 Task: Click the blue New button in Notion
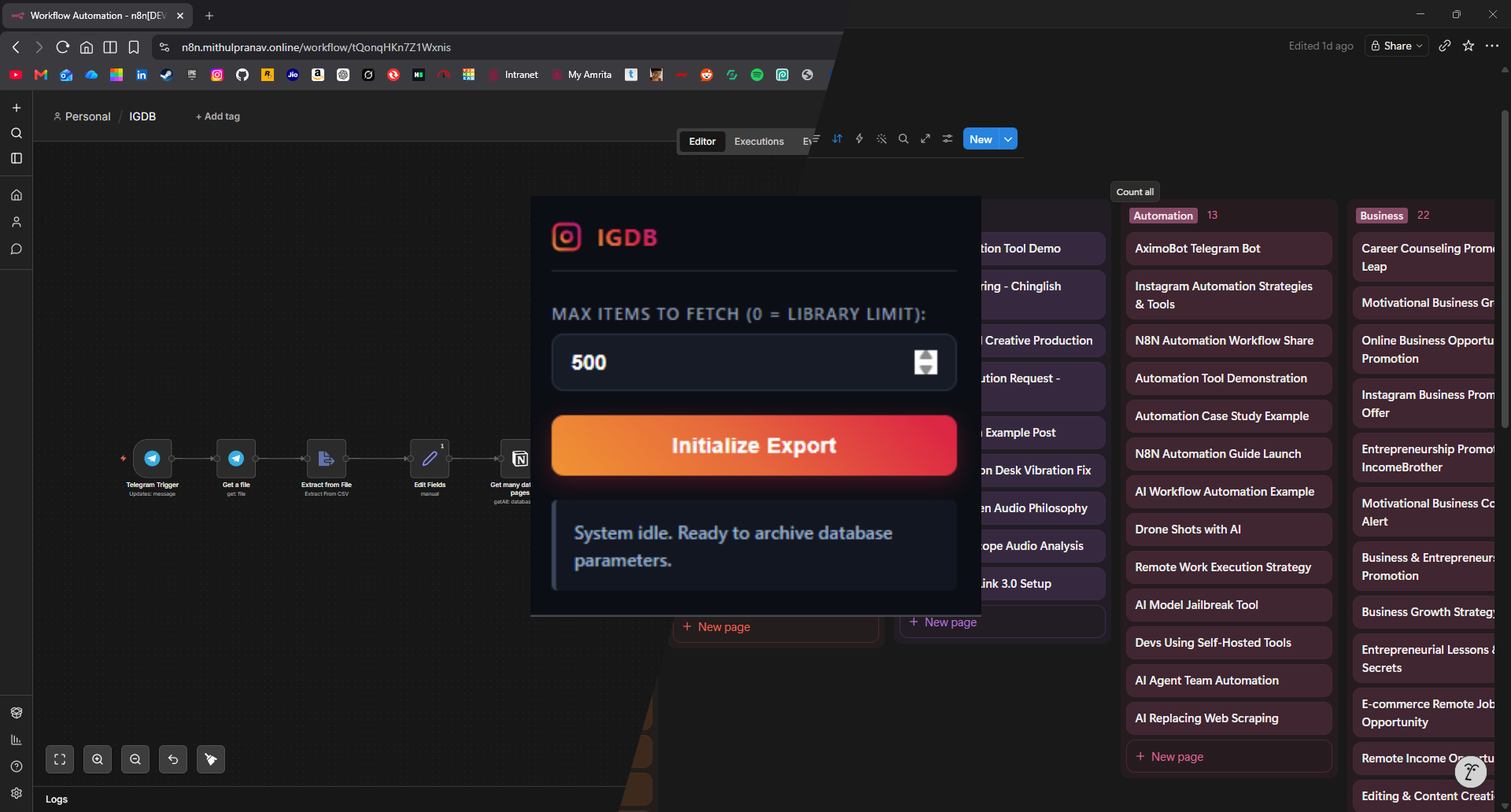click(981, 139)
